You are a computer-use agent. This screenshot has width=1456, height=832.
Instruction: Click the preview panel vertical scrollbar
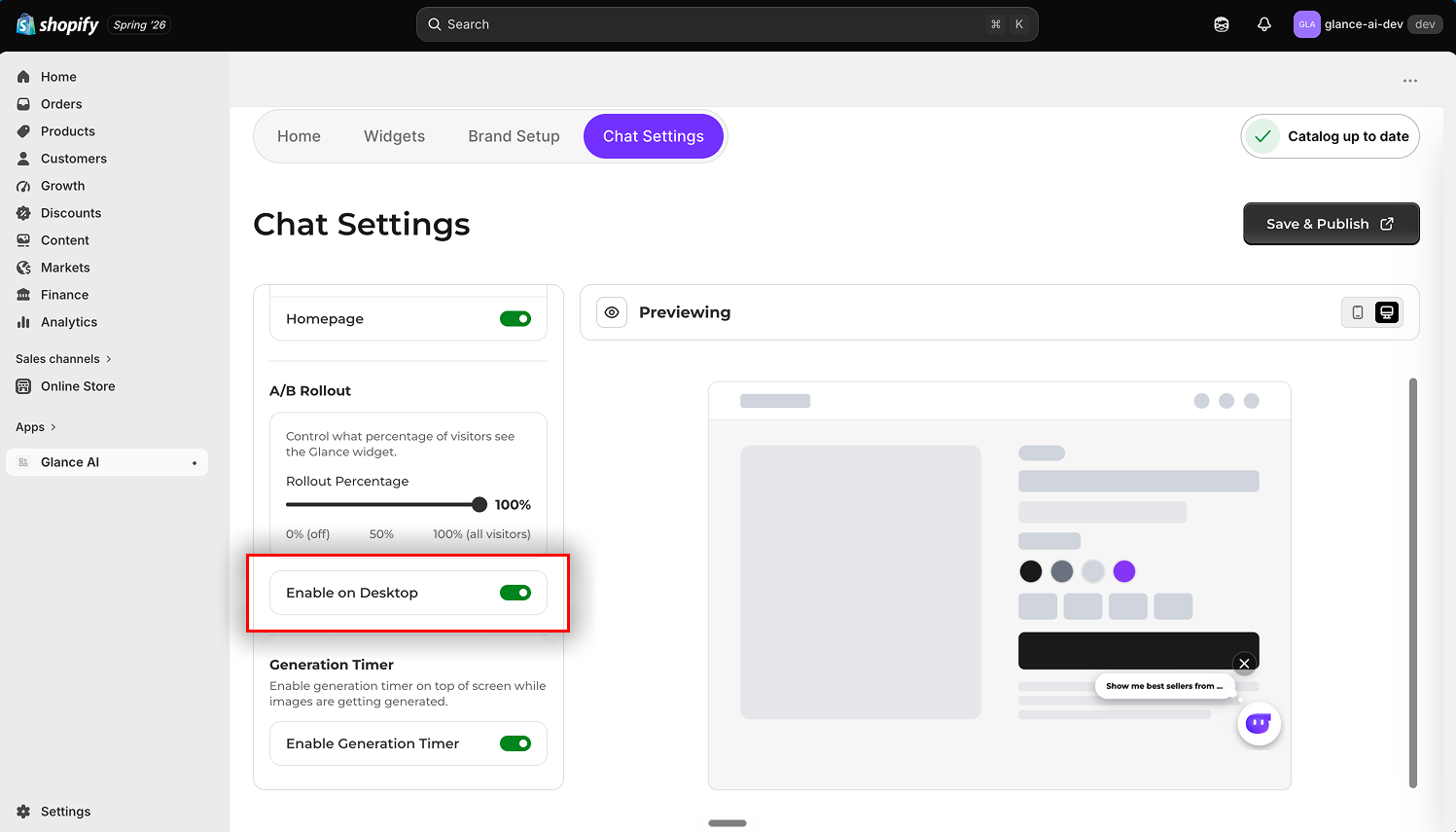(1413, 583)
